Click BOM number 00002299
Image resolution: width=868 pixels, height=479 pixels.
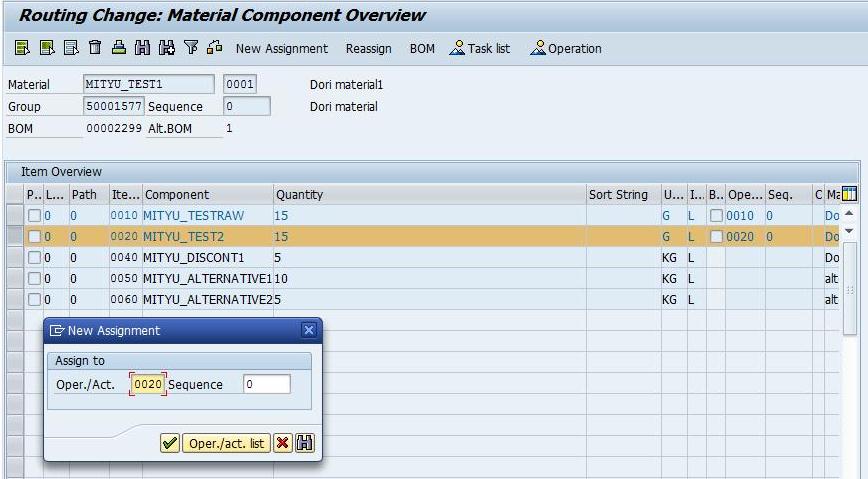tap(114, 128)
